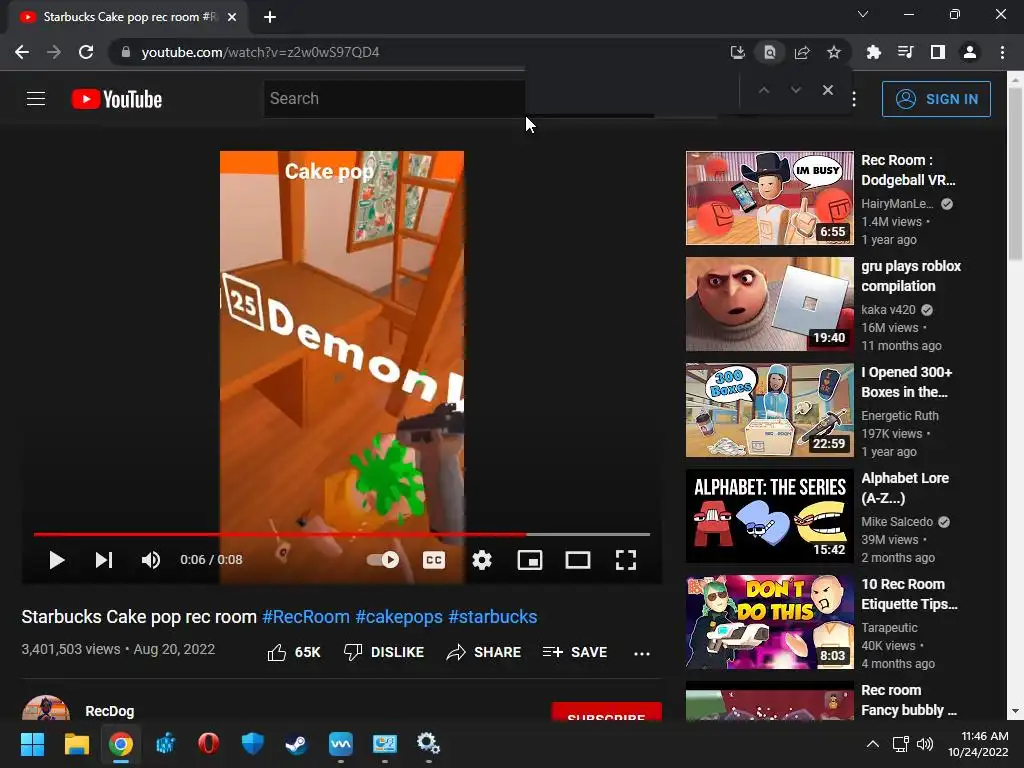Open more actions ellipsis under video

point(642,653)
